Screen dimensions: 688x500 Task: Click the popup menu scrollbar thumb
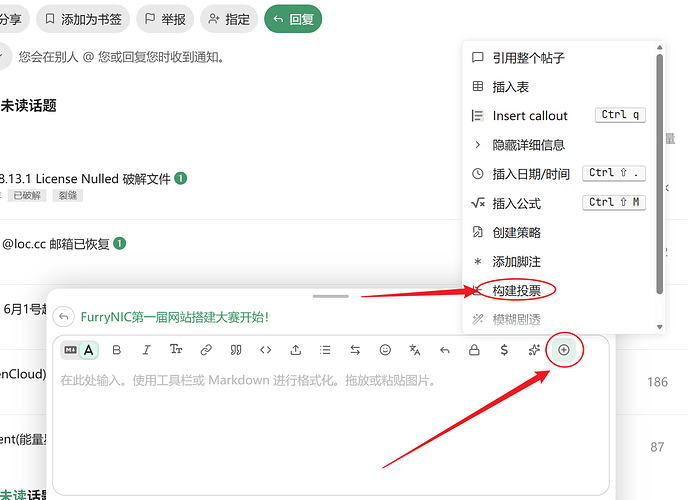click(x=659, y=174)
